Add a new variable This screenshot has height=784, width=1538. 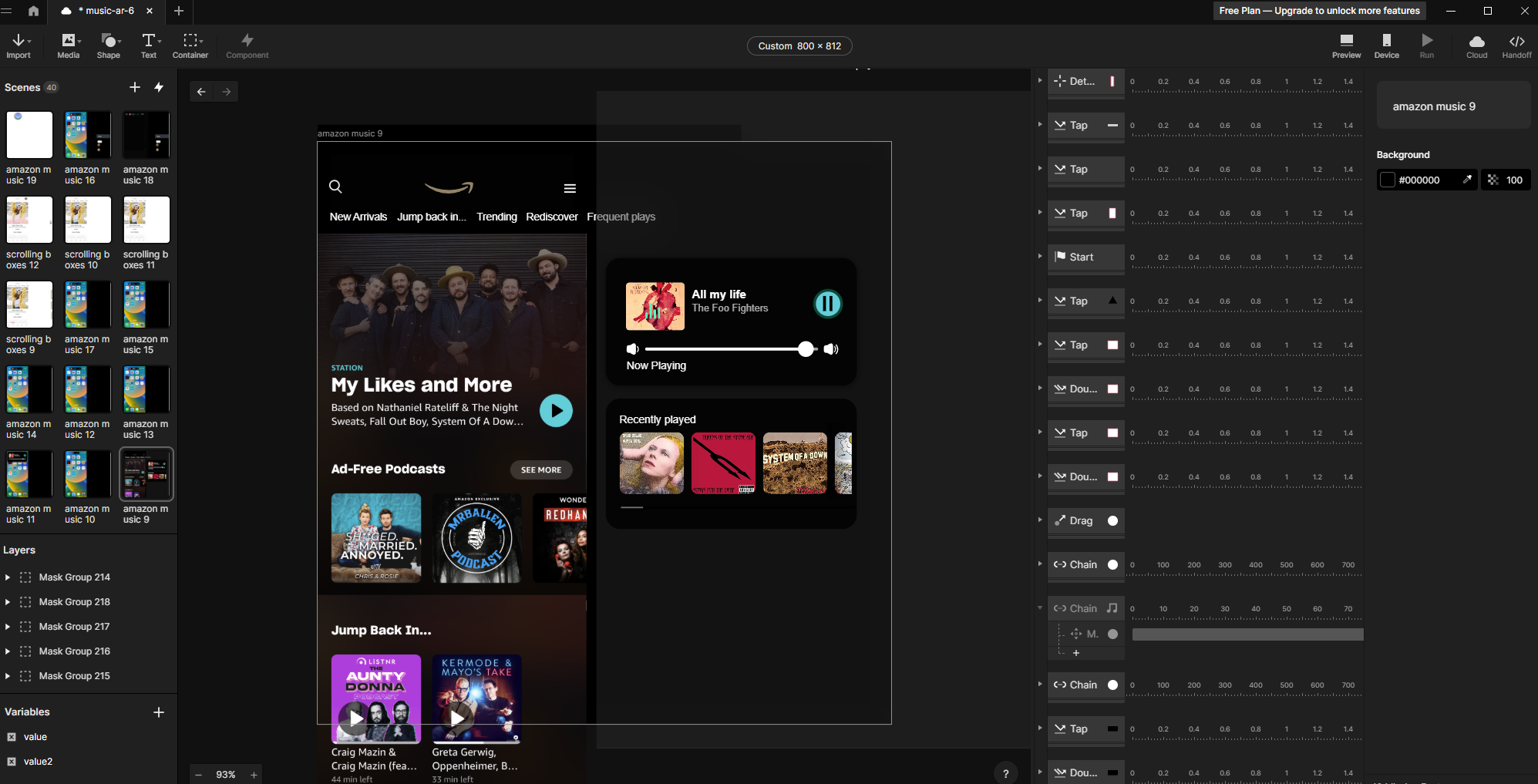(159, 712)
